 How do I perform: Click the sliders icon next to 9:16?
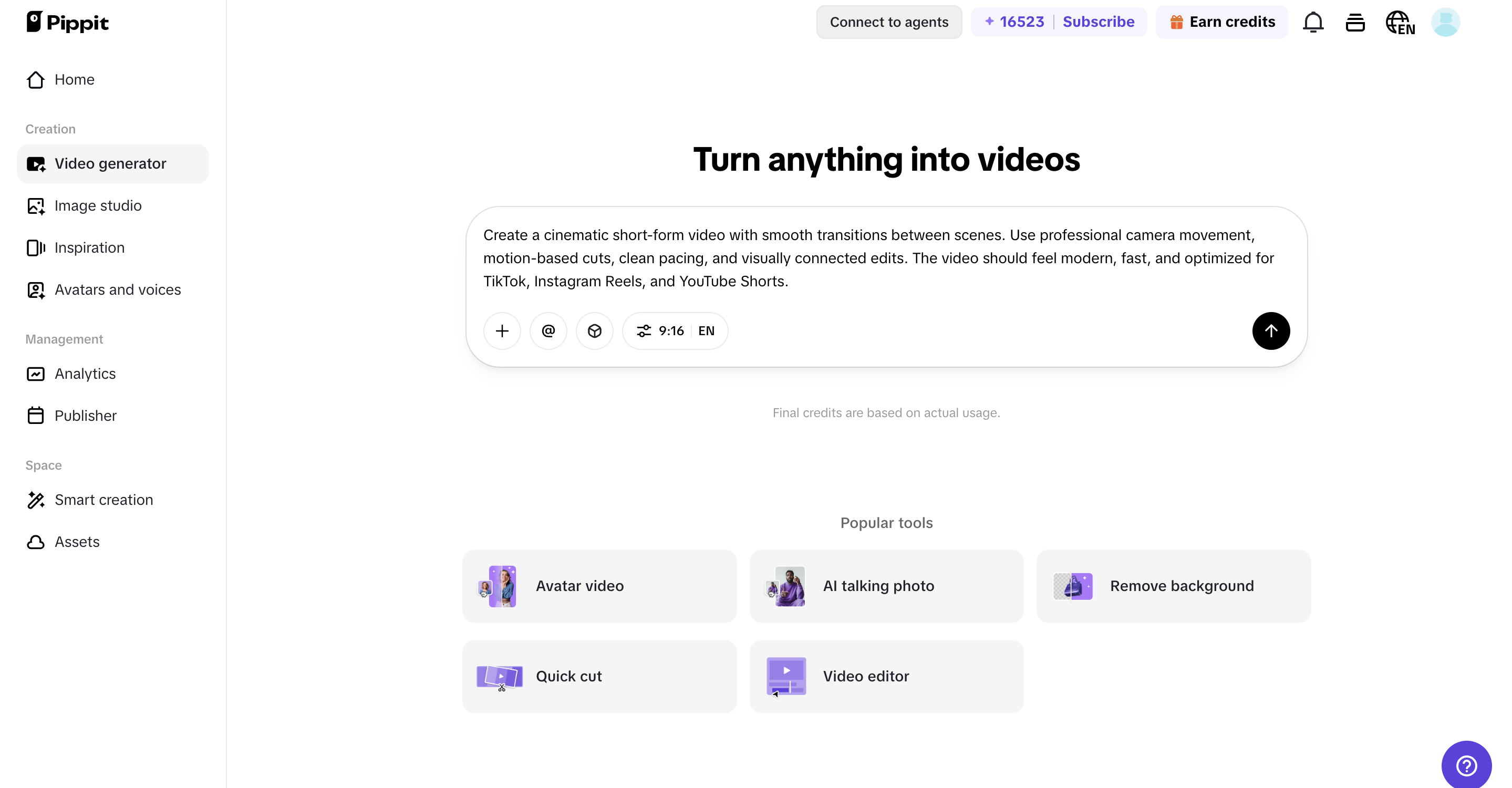tap(644, 331)
